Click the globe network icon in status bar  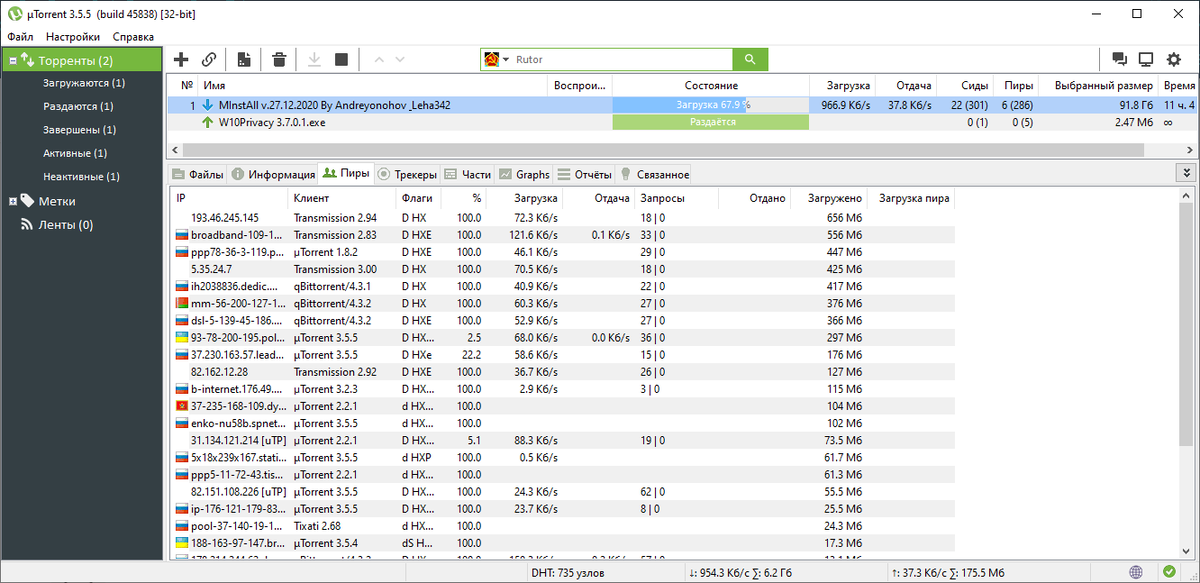point(1136,572)
